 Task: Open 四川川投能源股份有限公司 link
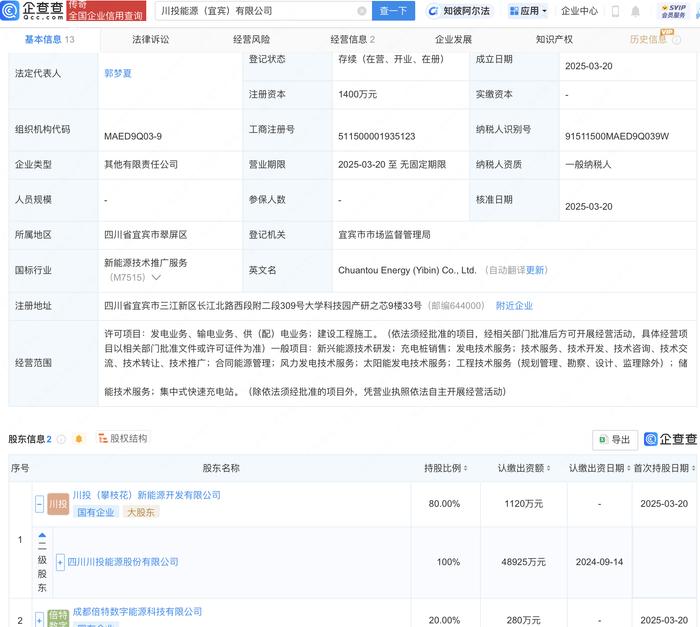click(123, 562)
